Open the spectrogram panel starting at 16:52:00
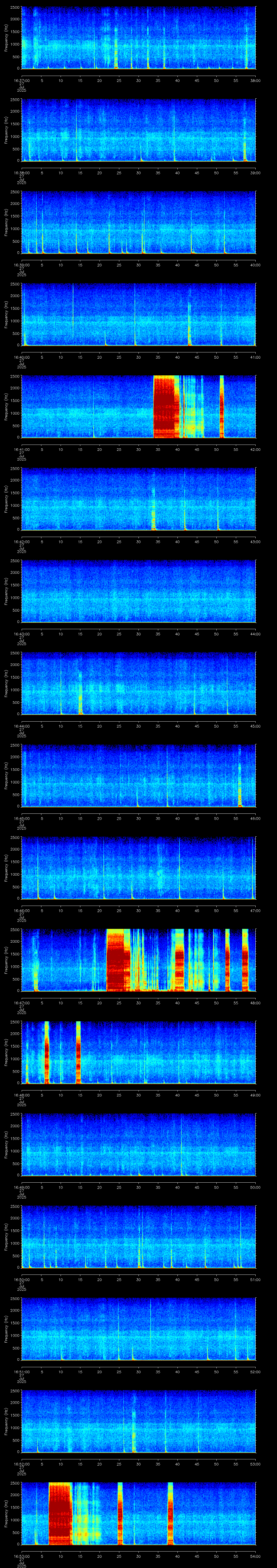The image size is (277, 1568). 139,1421
